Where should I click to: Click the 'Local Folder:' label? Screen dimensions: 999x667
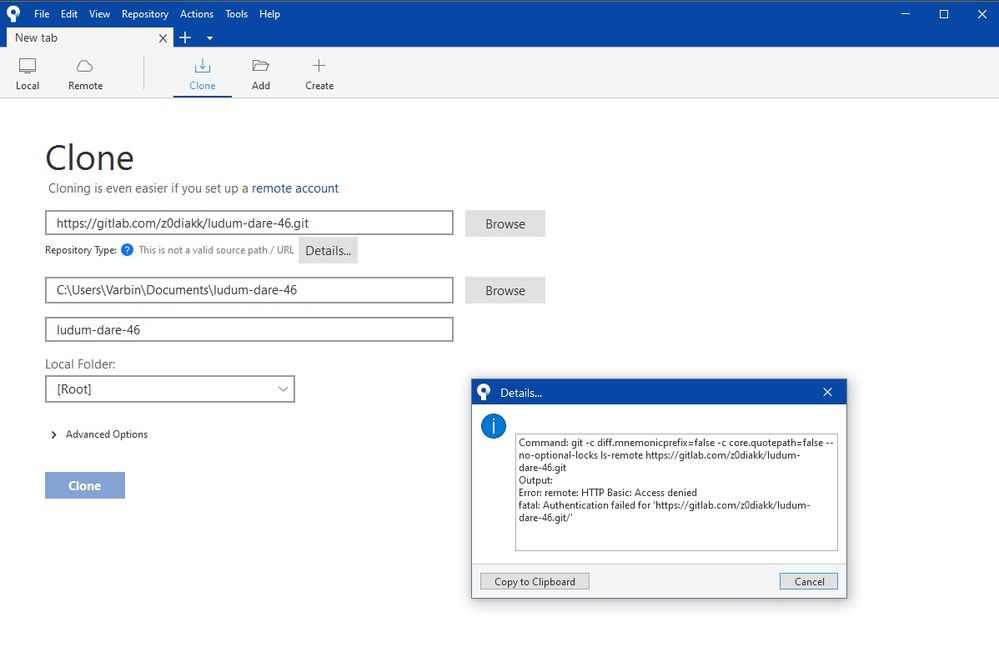tap(80, 364)
